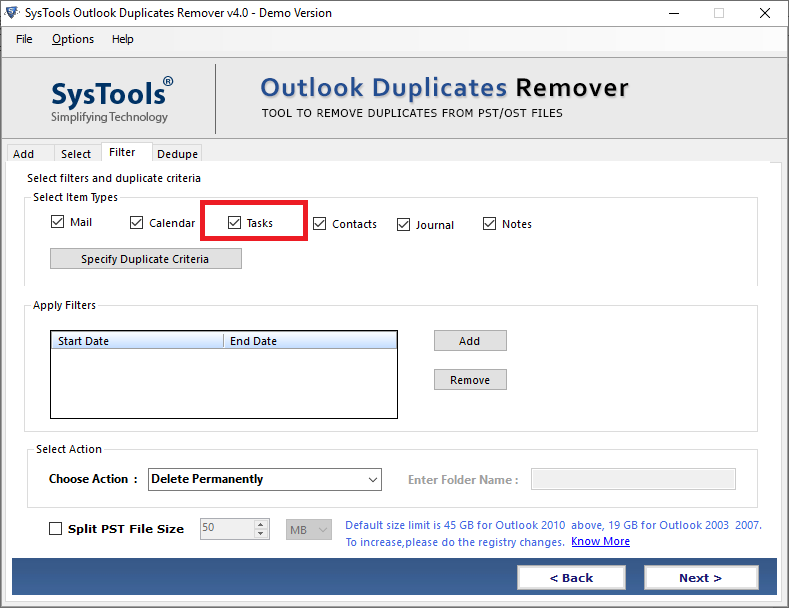
Task: Proceed with the Next button
Action: (x=701, y=578)
